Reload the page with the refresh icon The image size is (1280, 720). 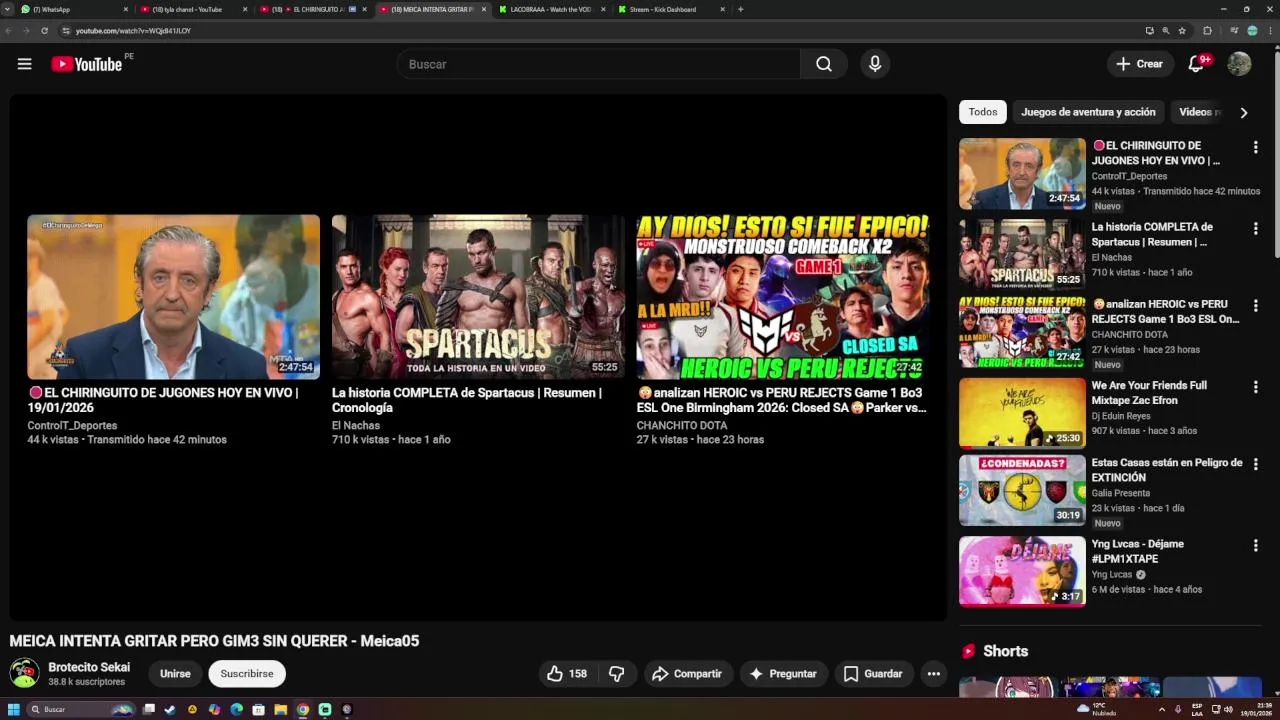pyautogui.click(x=44, y=31)
